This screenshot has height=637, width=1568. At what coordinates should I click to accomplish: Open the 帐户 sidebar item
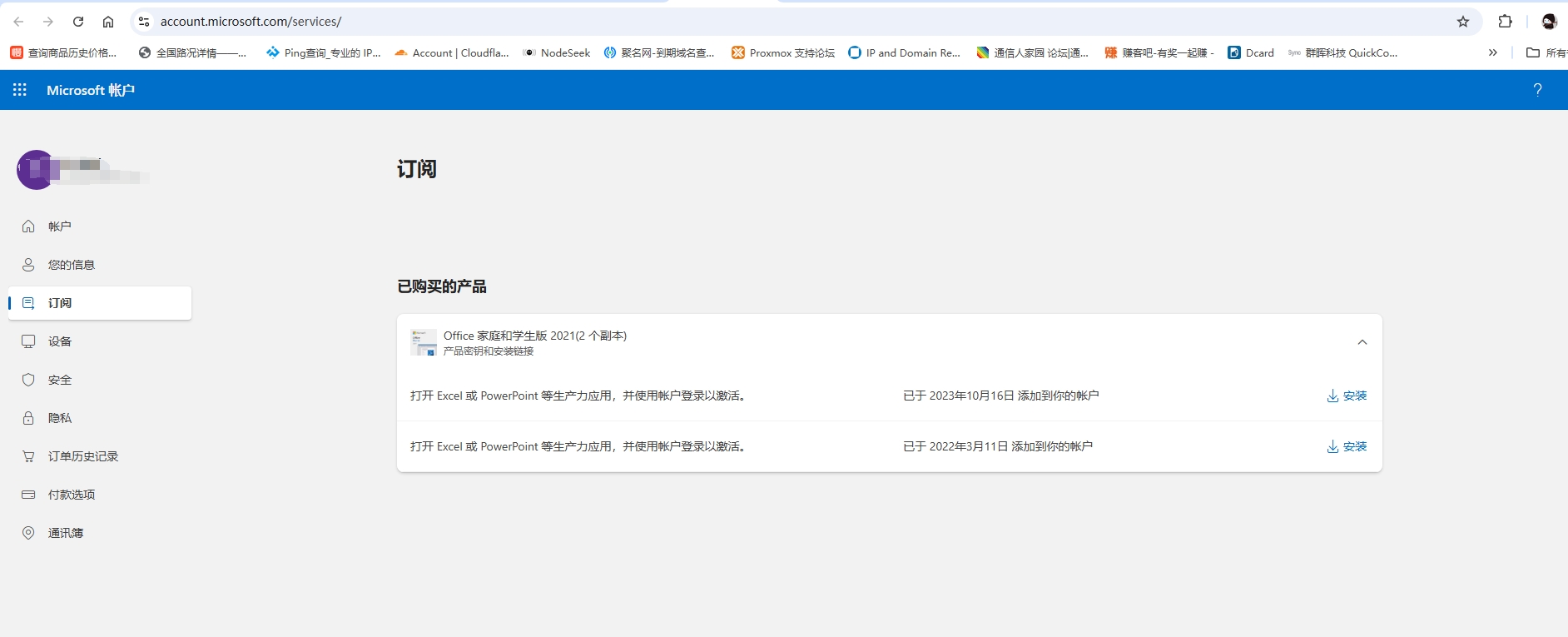tap(59, 226)
